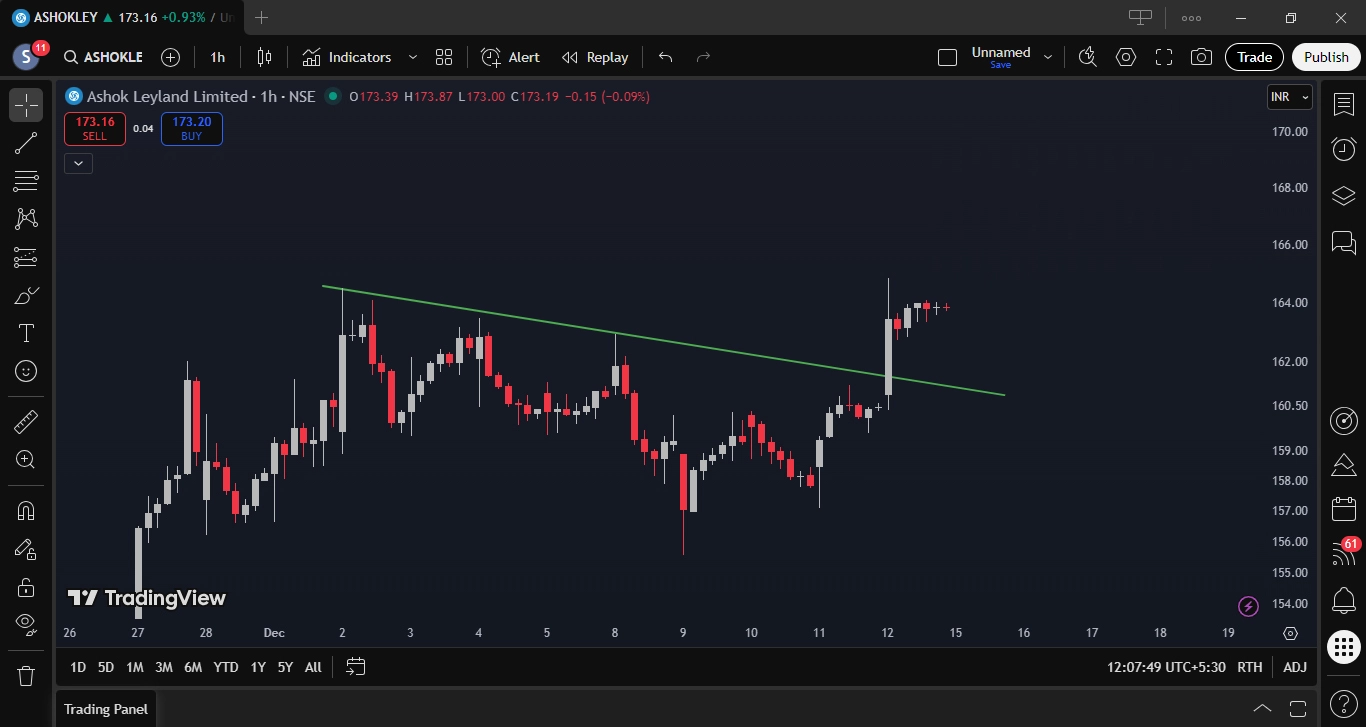Click the Trade button
Image resolution: width=1366 pixels, height=727 pixels.
(1254, 57)
